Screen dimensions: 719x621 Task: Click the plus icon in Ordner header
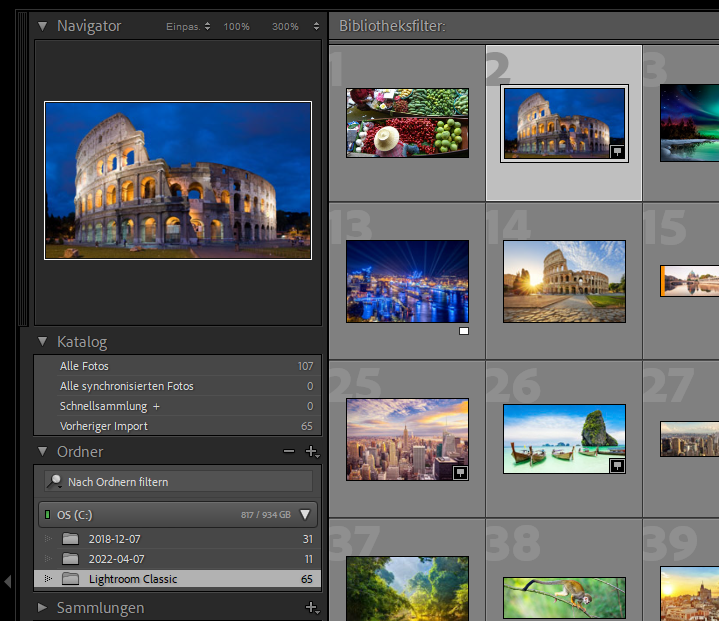click(312, 452)
